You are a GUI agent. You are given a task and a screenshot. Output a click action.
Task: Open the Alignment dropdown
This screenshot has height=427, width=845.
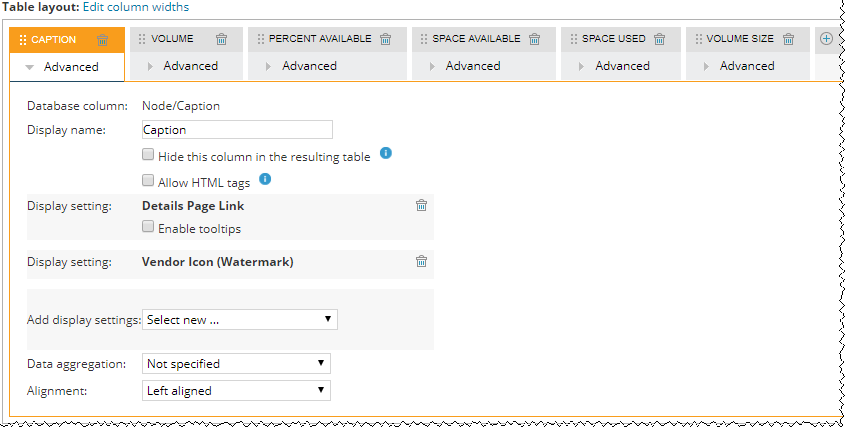tap(237, 390)
